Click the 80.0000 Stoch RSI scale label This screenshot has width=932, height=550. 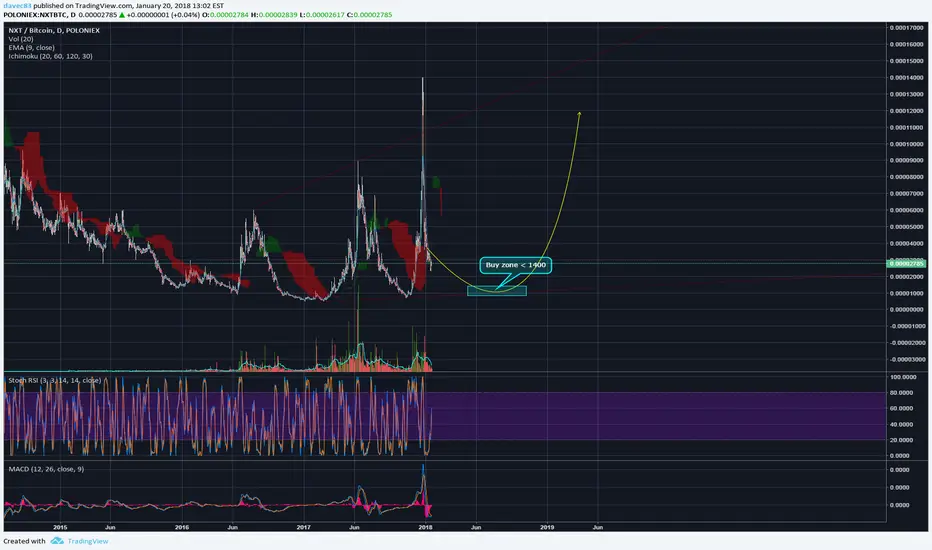tap(903, 392)
